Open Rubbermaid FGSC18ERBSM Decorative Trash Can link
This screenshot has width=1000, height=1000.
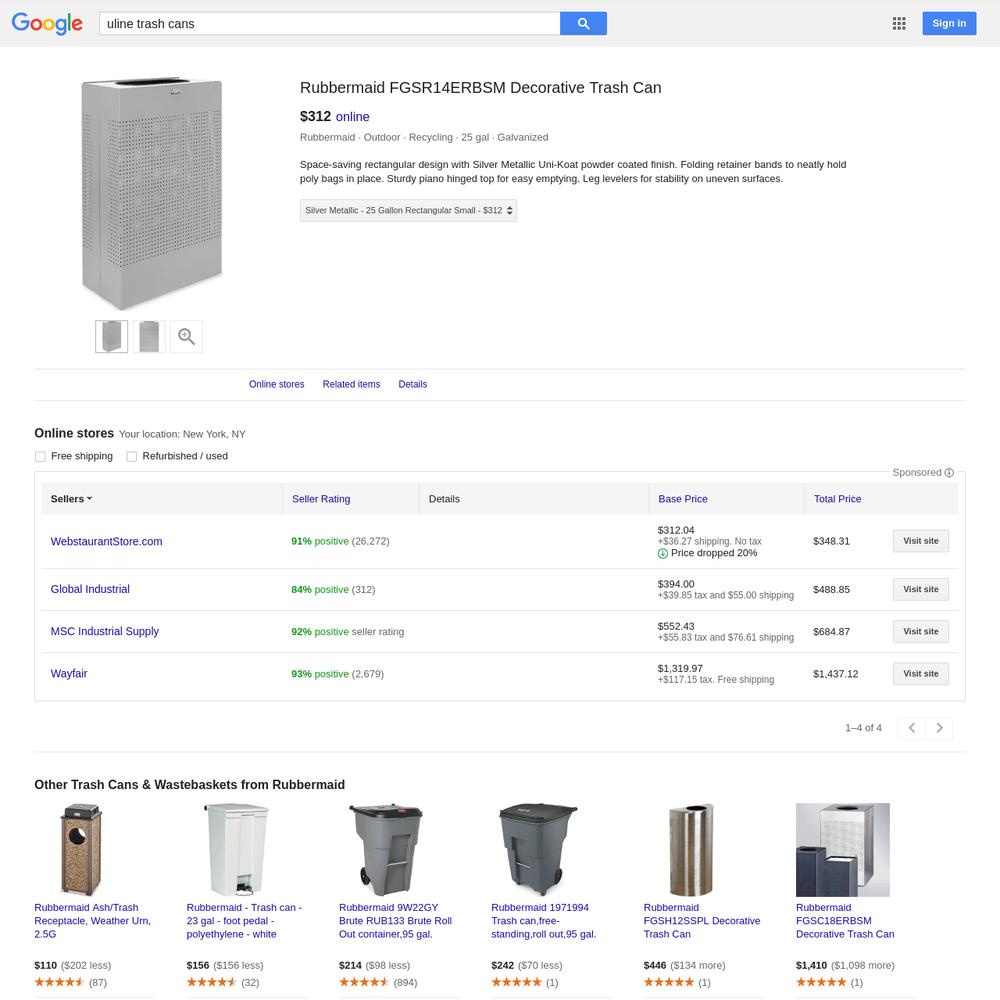pos(845,921)
